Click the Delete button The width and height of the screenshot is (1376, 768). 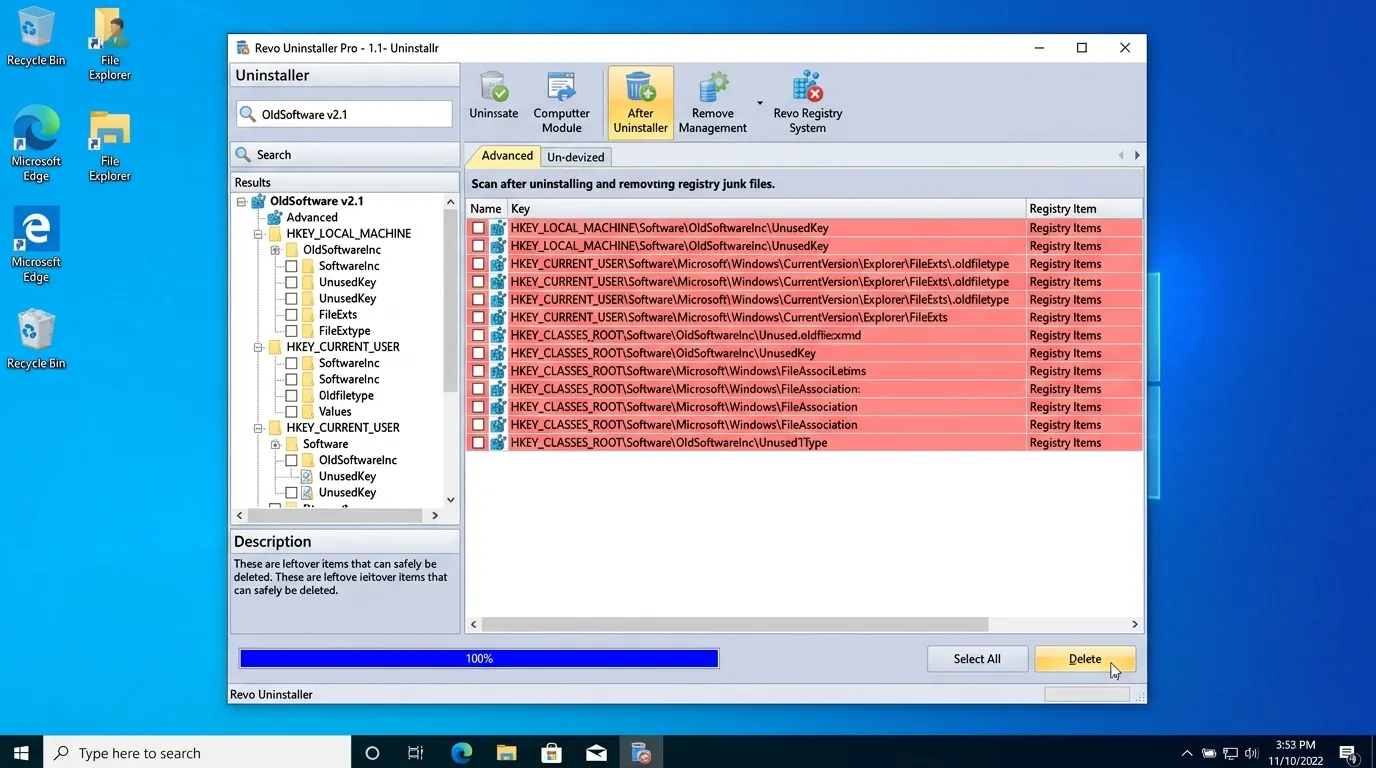click(1085, 659)
